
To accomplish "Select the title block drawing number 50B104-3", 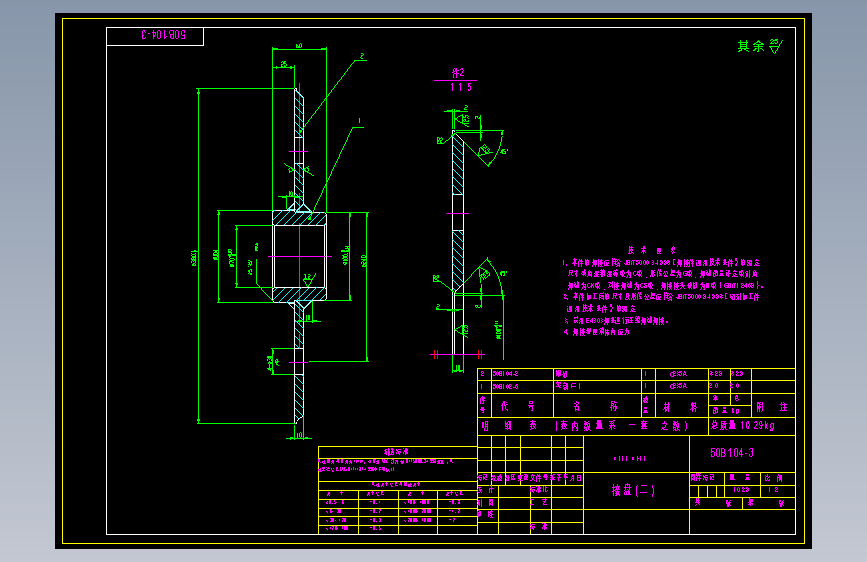I will [x=732, y=453].
